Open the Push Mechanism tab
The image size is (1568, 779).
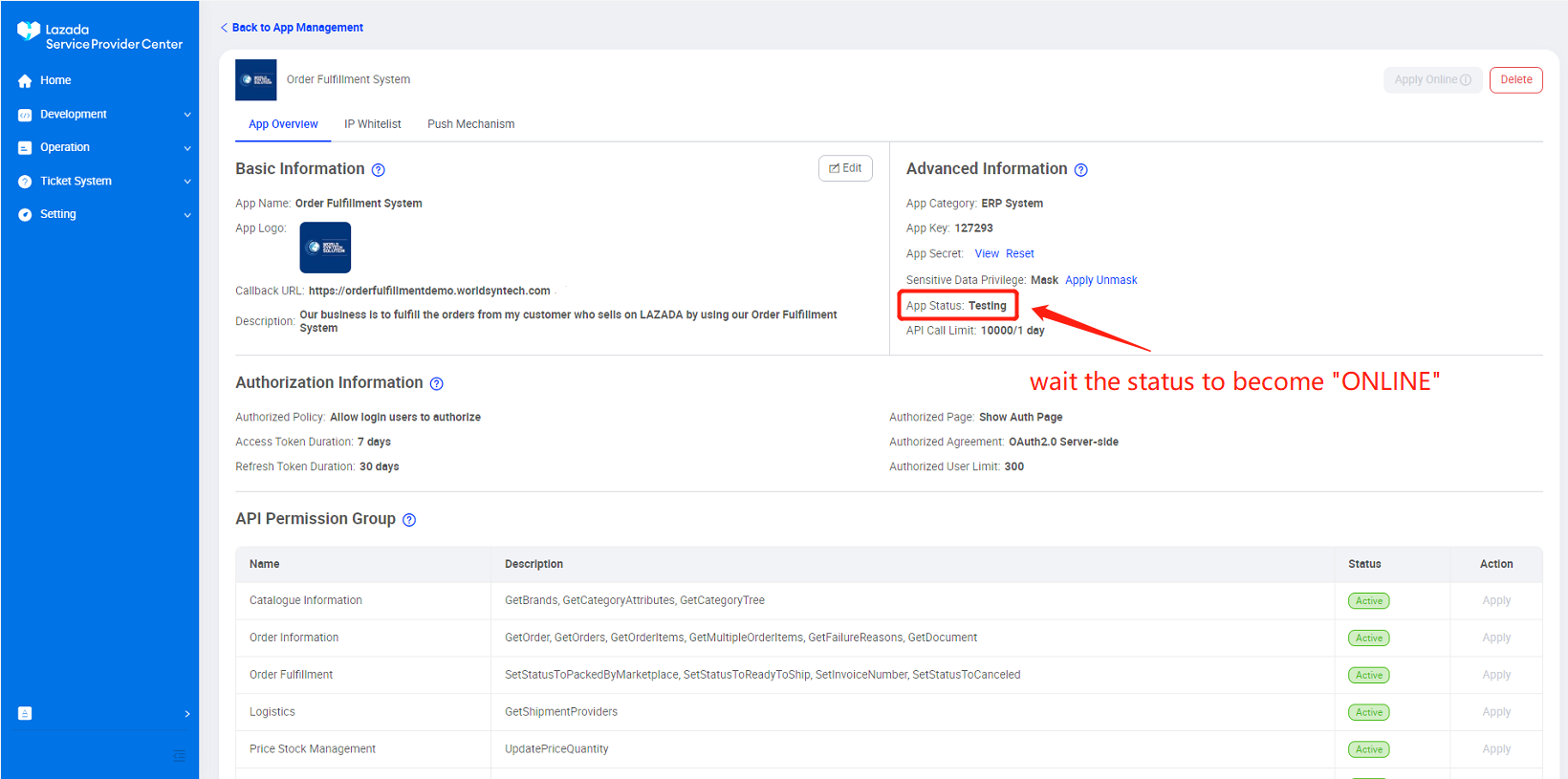(471, 124)
